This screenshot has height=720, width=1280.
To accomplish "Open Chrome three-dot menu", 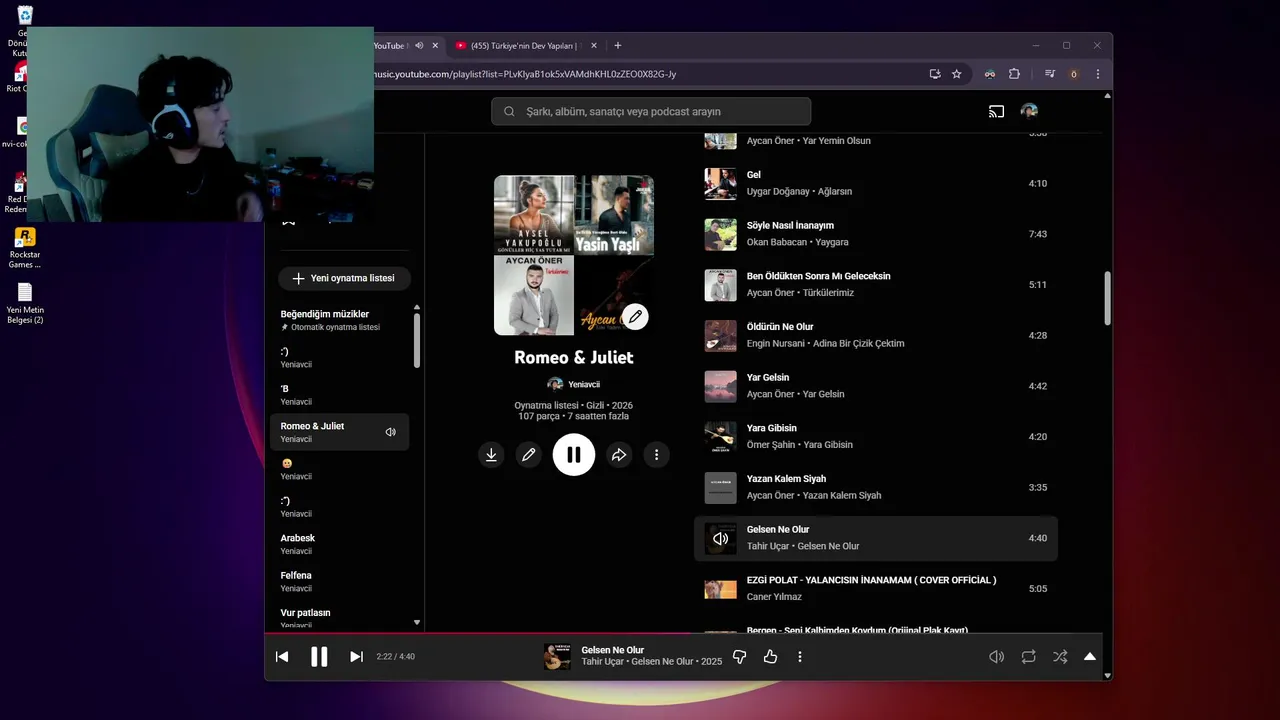I will tap(1098, 74).
